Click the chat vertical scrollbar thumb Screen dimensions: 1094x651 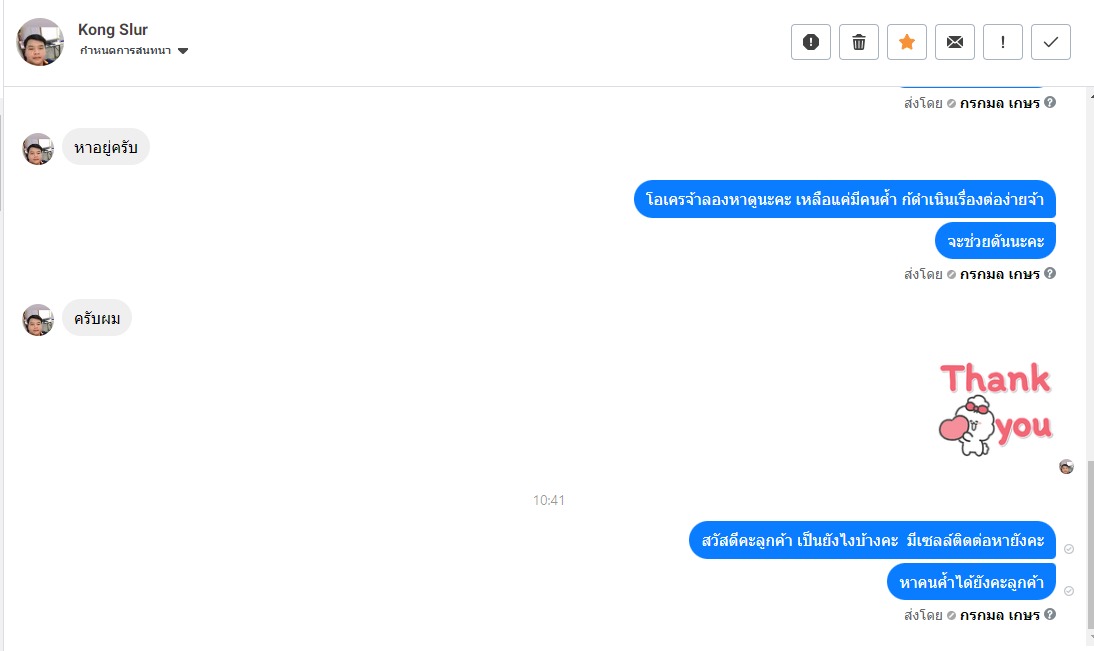[x=1090, y=544]
